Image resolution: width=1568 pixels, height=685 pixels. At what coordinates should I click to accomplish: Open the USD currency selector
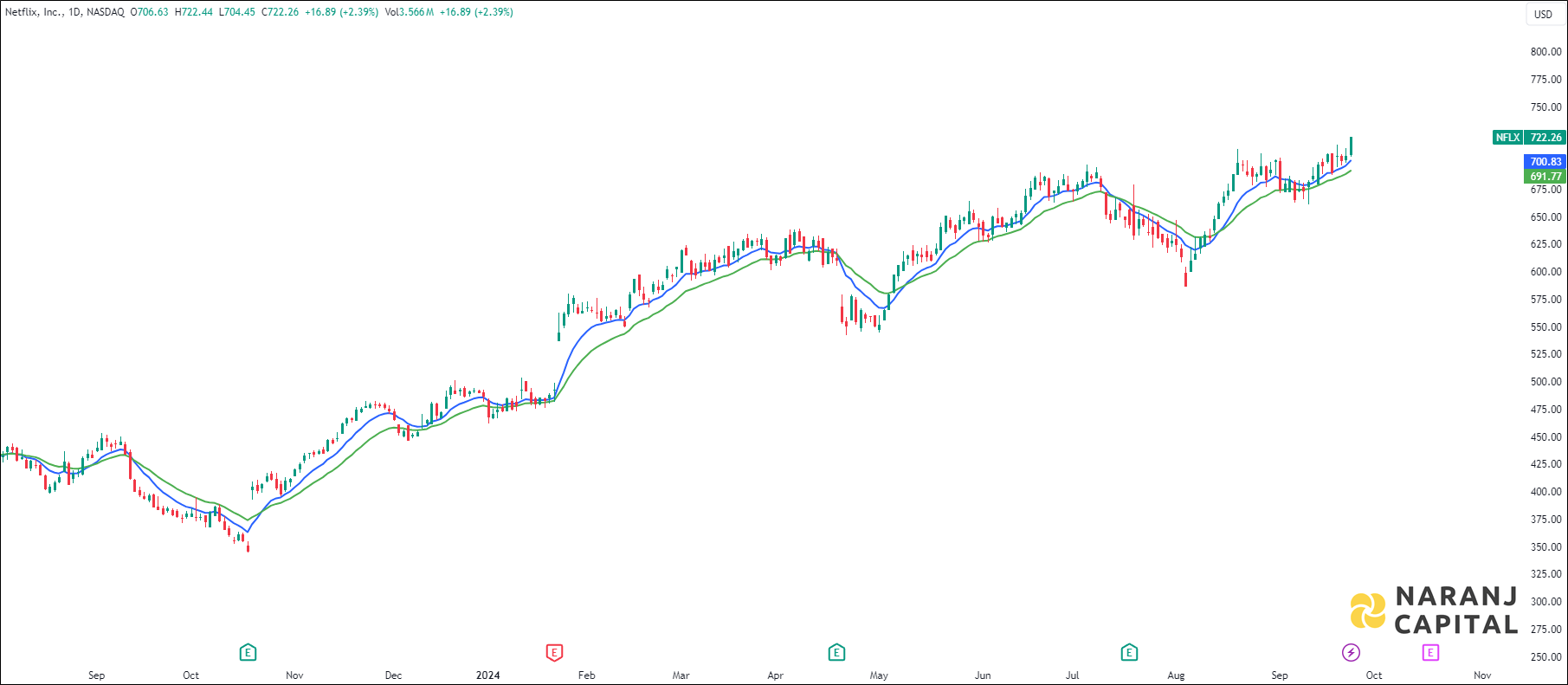pyautogui.click(x=1543, y=14)
